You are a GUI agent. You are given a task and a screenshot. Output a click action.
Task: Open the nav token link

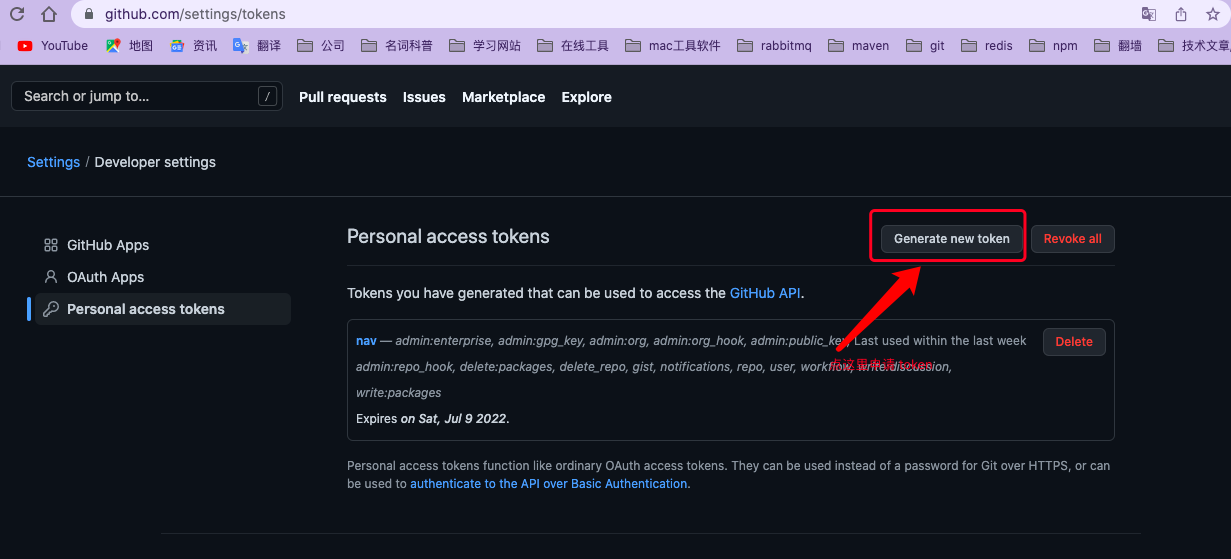point(366,341)
